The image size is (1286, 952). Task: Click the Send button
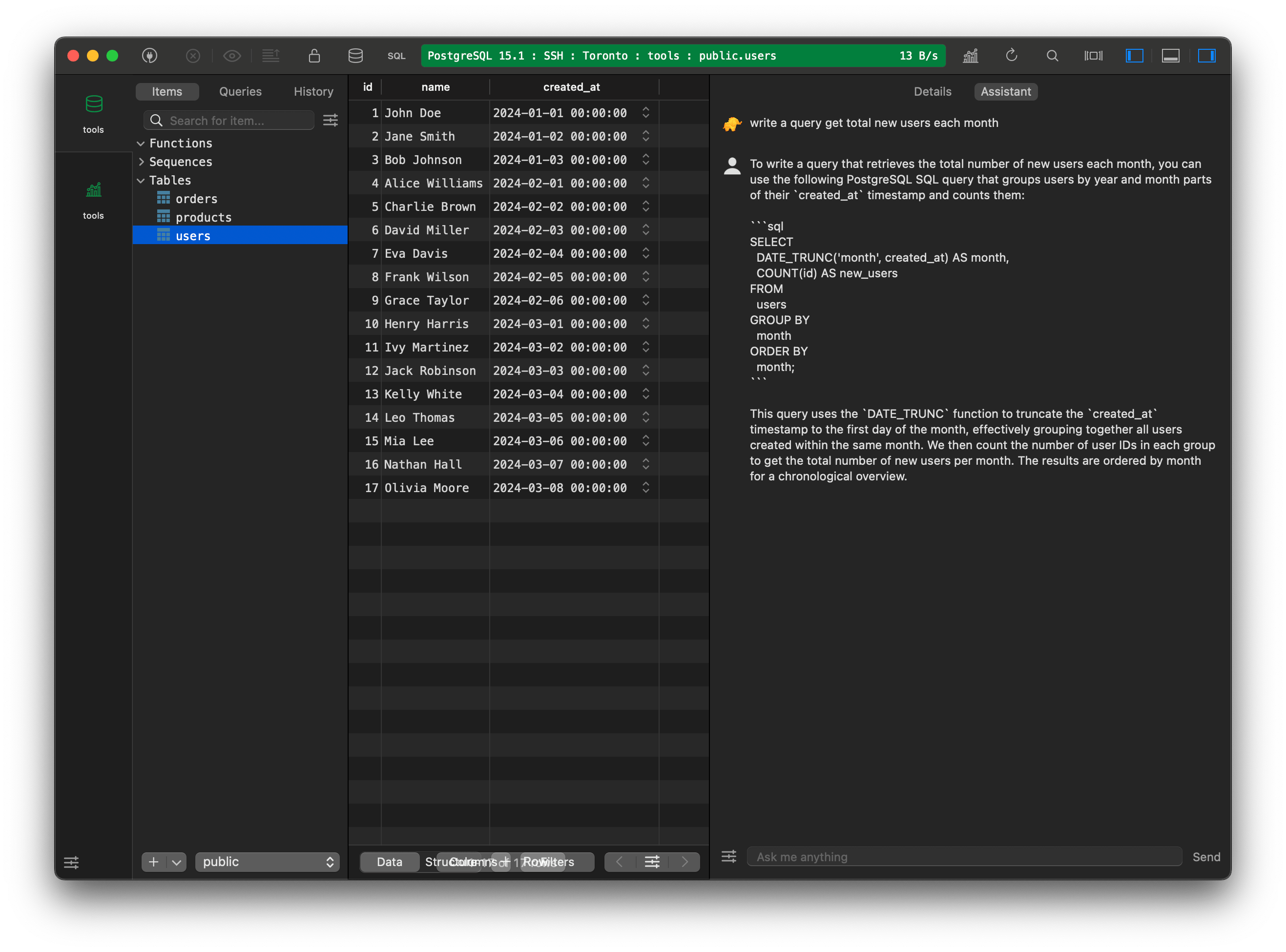(x=1205, y=857)
